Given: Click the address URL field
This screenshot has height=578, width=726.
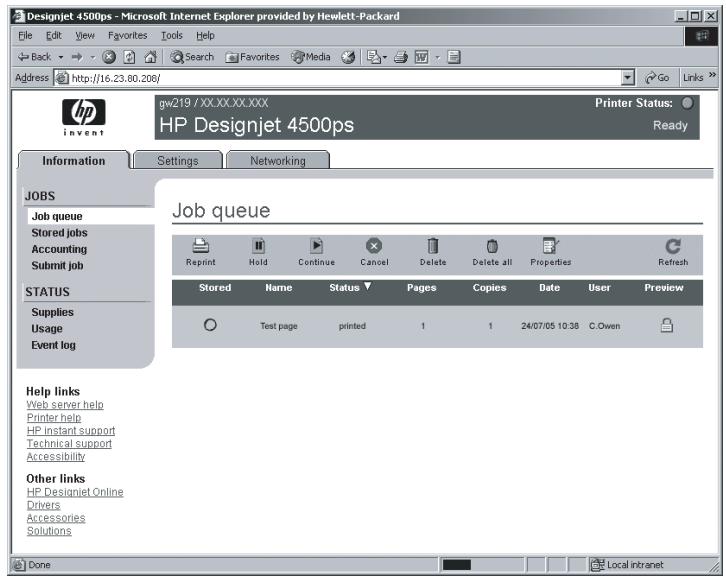Looking at the screenshot, I should click(344, 78).
